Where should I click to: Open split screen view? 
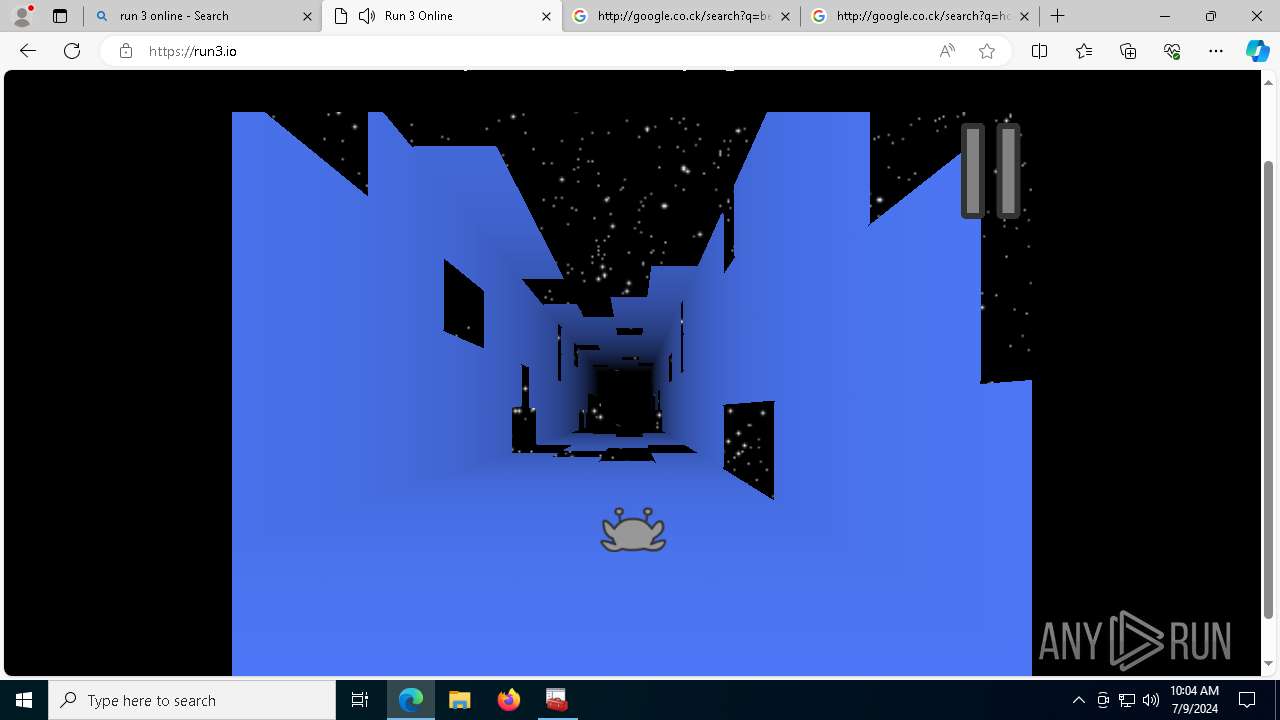pos(1039,51)
